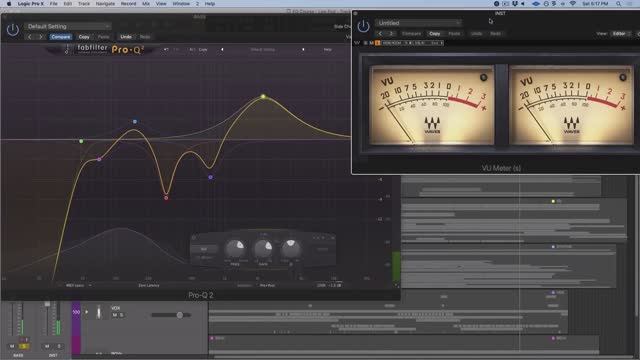Select the purple EQ band node
This screenshot has height=360, width=640.
coord(211,177)
